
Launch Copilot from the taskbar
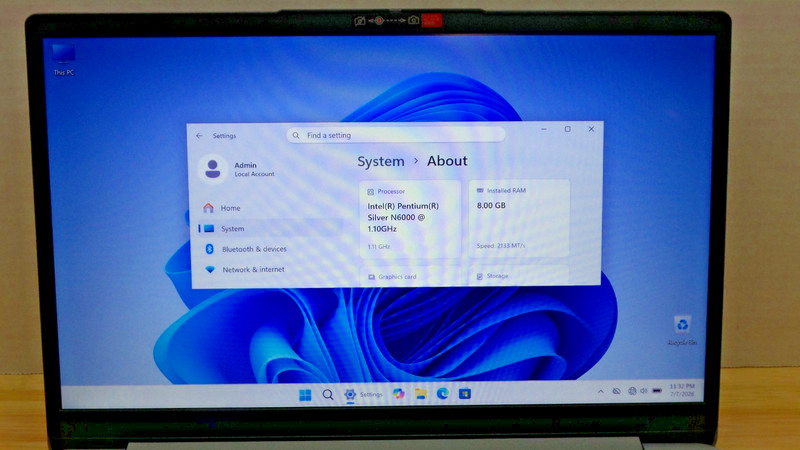pos(398,394)
